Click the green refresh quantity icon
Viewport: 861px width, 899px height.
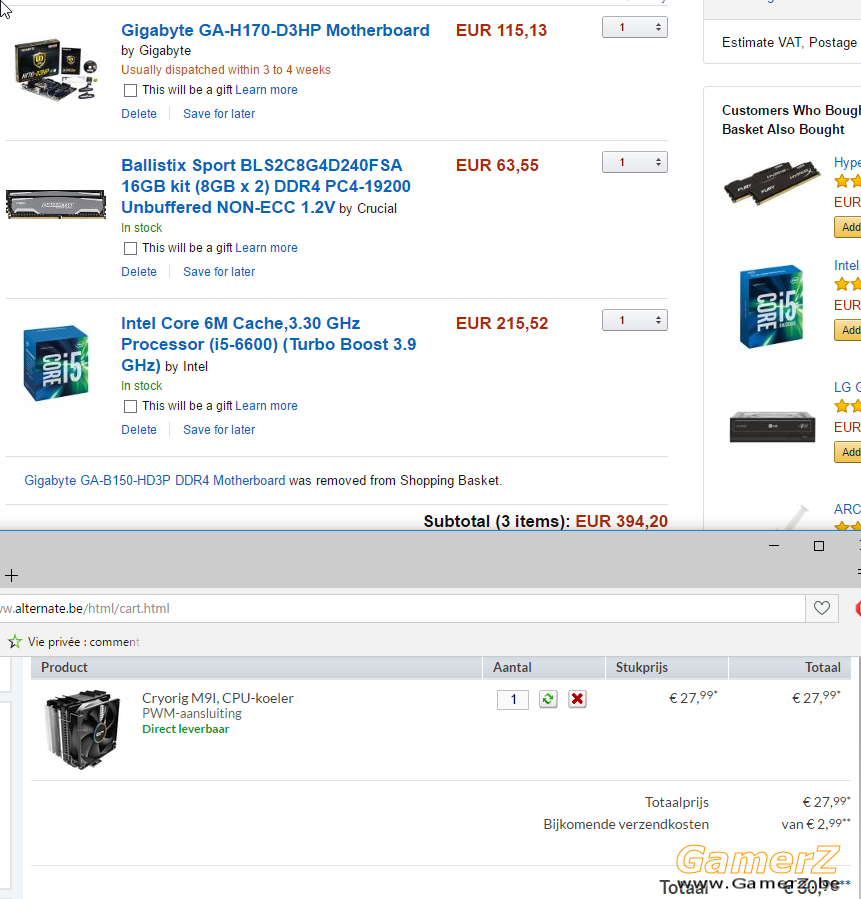(x=548, y=699)
